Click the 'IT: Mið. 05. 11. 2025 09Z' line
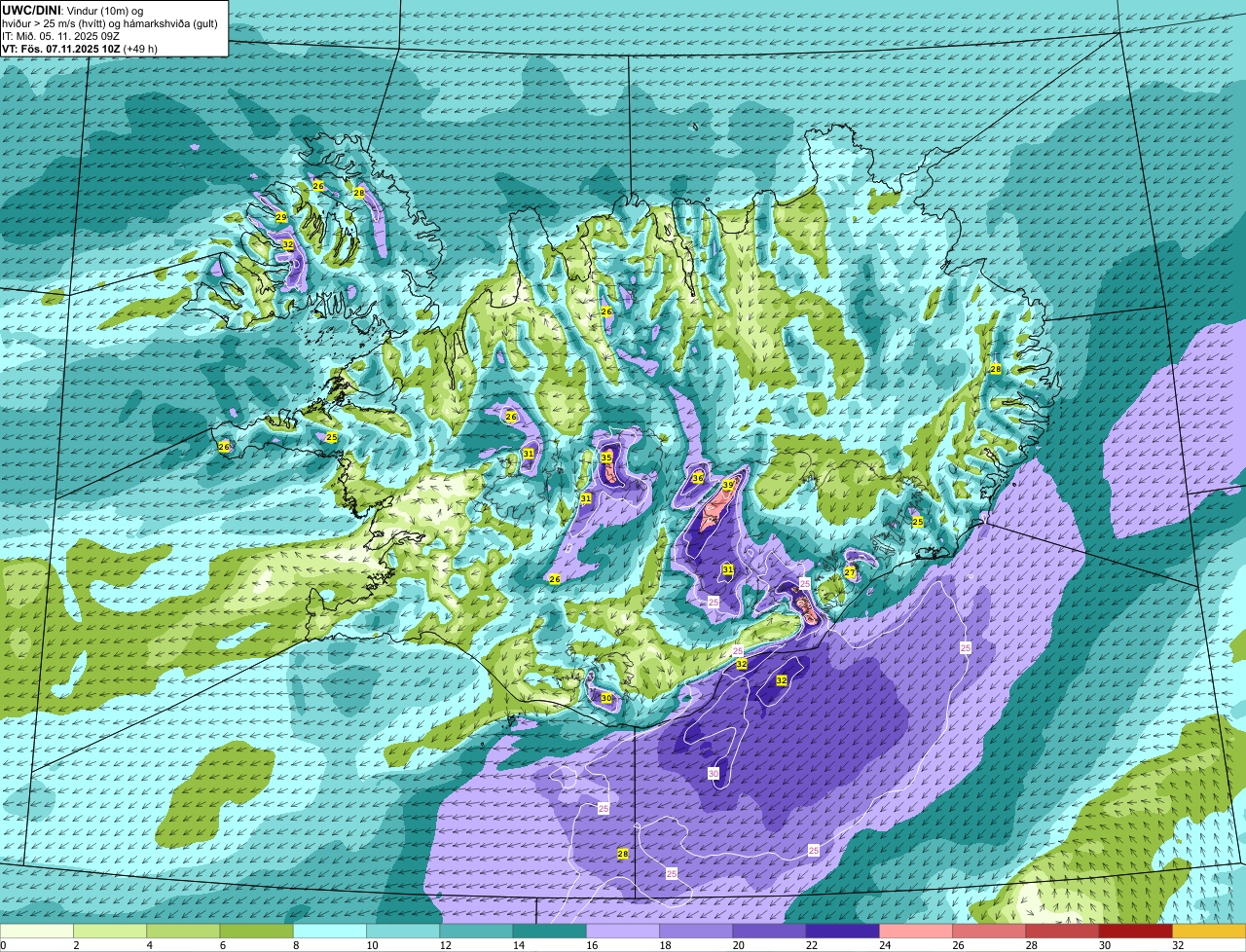 (x=60, y=36)
